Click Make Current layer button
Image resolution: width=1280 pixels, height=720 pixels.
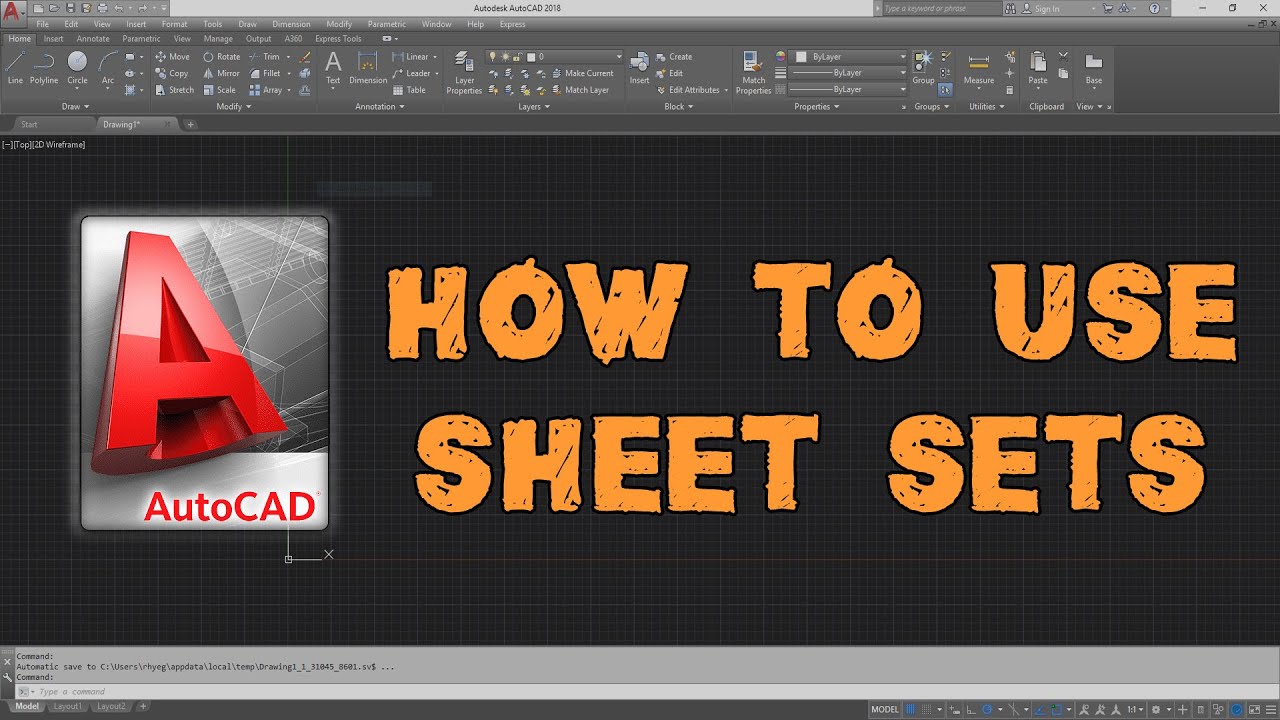(x=583, y=73)
